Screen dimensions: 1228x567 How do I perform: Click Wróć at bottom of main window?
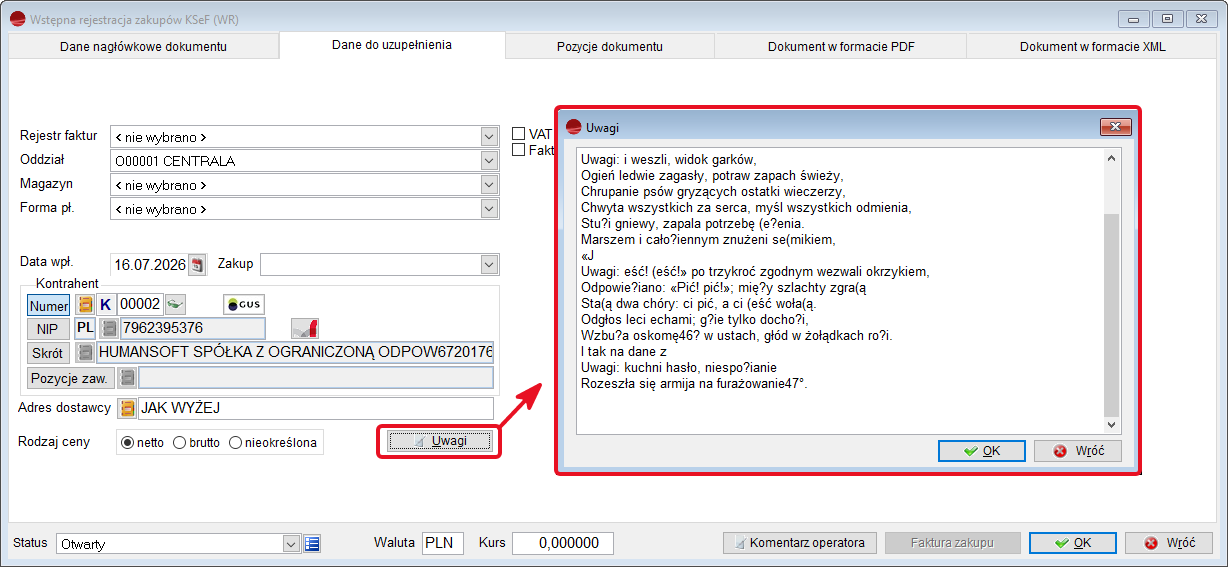1169,543
